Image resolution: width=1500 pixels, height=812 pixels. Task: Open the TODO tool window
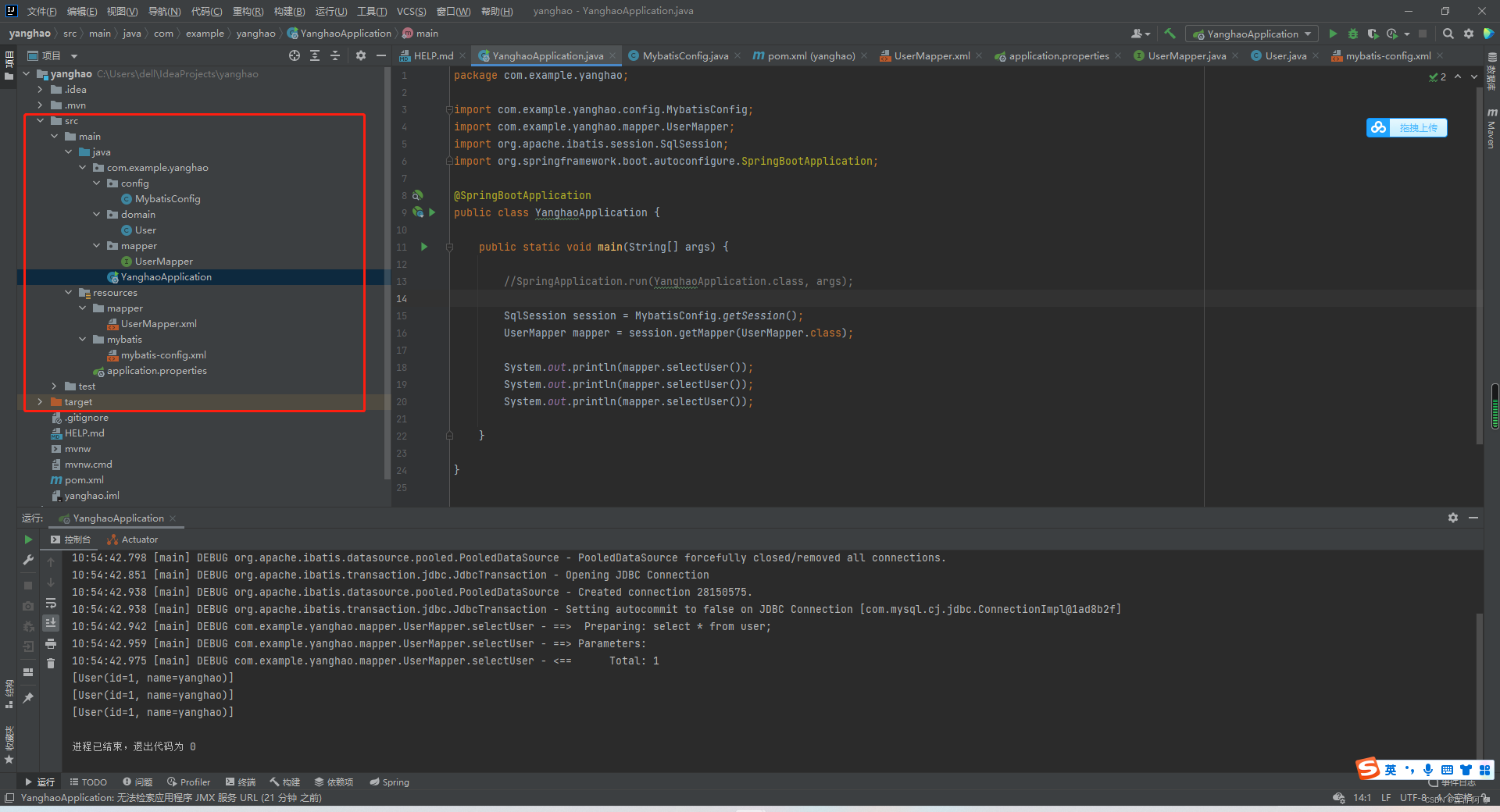point(88,782)
